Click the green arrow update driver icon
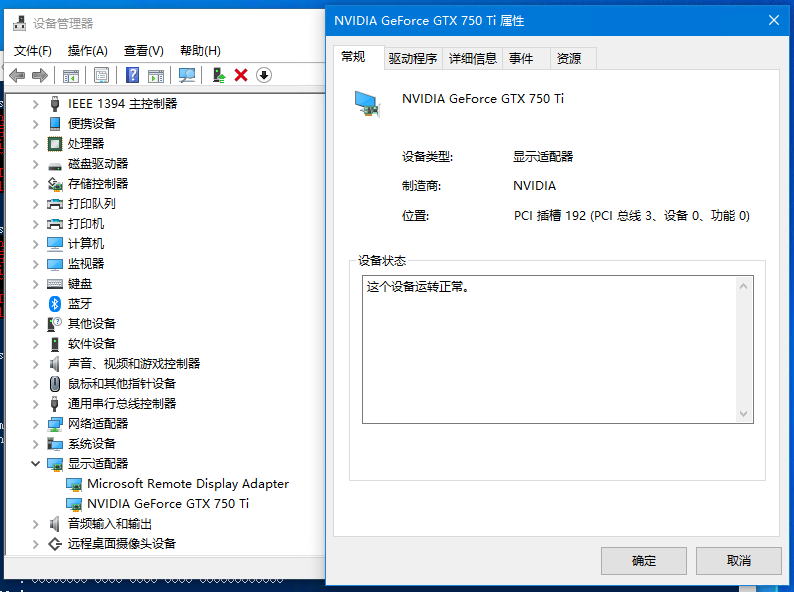The height and width of the screenshot is (592, 794). 218,75
